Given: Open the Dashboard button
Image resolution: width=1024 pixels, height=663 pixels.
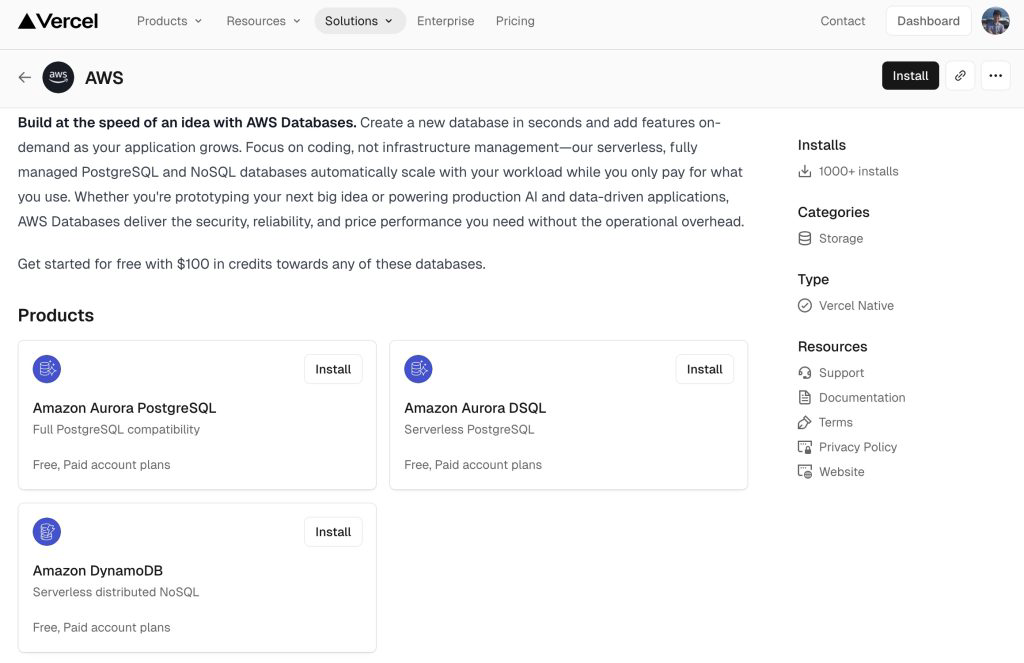Looking at the screenshot, I should coord(928,21).
